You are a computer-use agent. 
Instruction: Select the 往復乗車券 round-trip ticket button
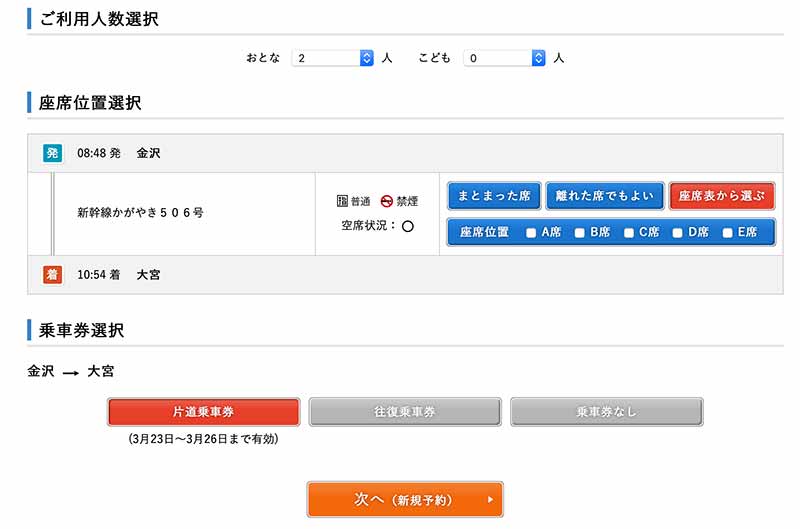click(405, 412)
